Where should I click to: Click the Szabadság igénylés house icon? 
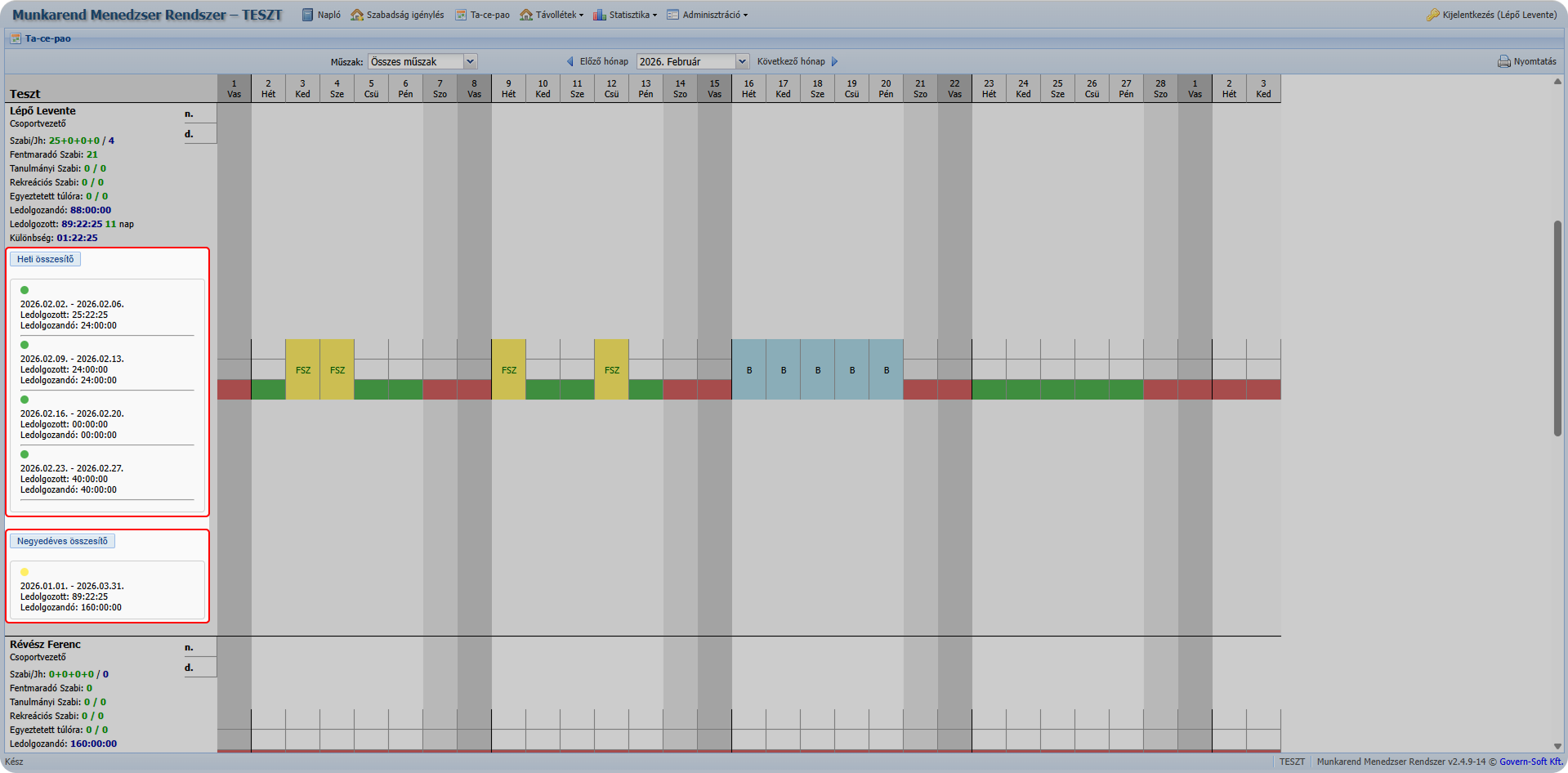click(357, 15)
